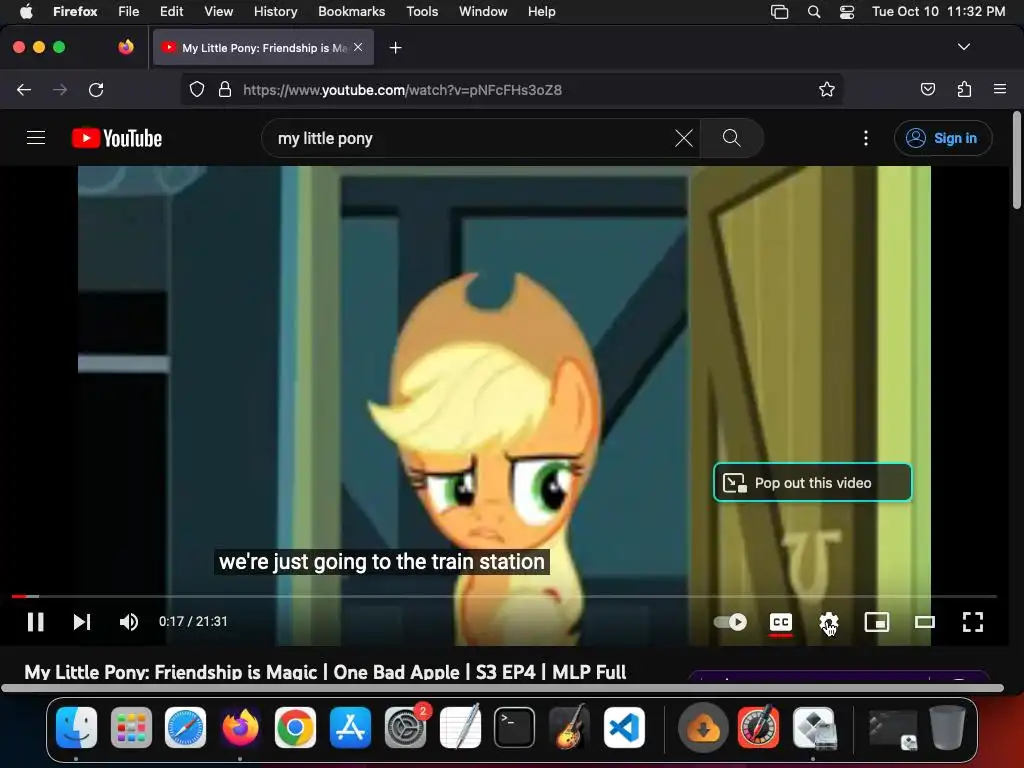Click Sign in button
Viewport: 1024px width, 768px height.
pyautogui.click(x=943, y=138)
